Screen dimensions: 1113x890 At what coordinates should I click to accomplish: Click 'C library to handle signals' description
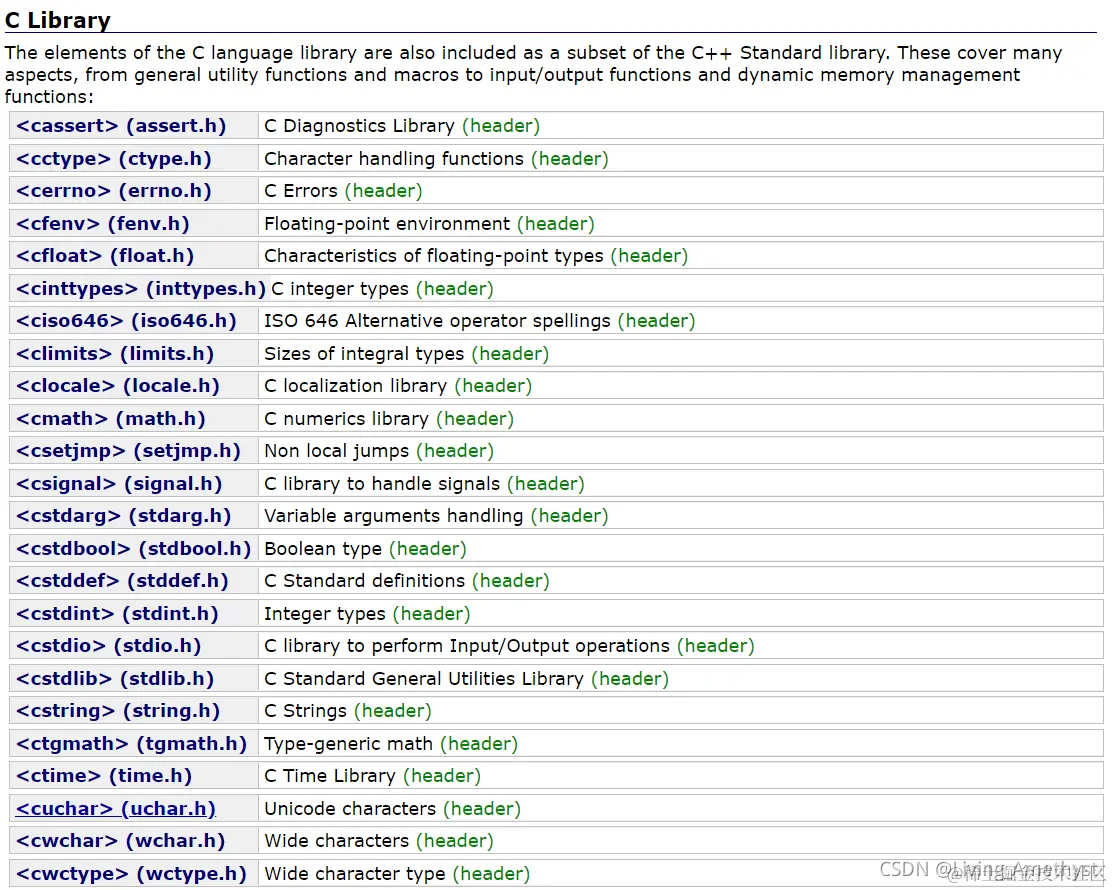pyautogui.click(x=382, y=483)
